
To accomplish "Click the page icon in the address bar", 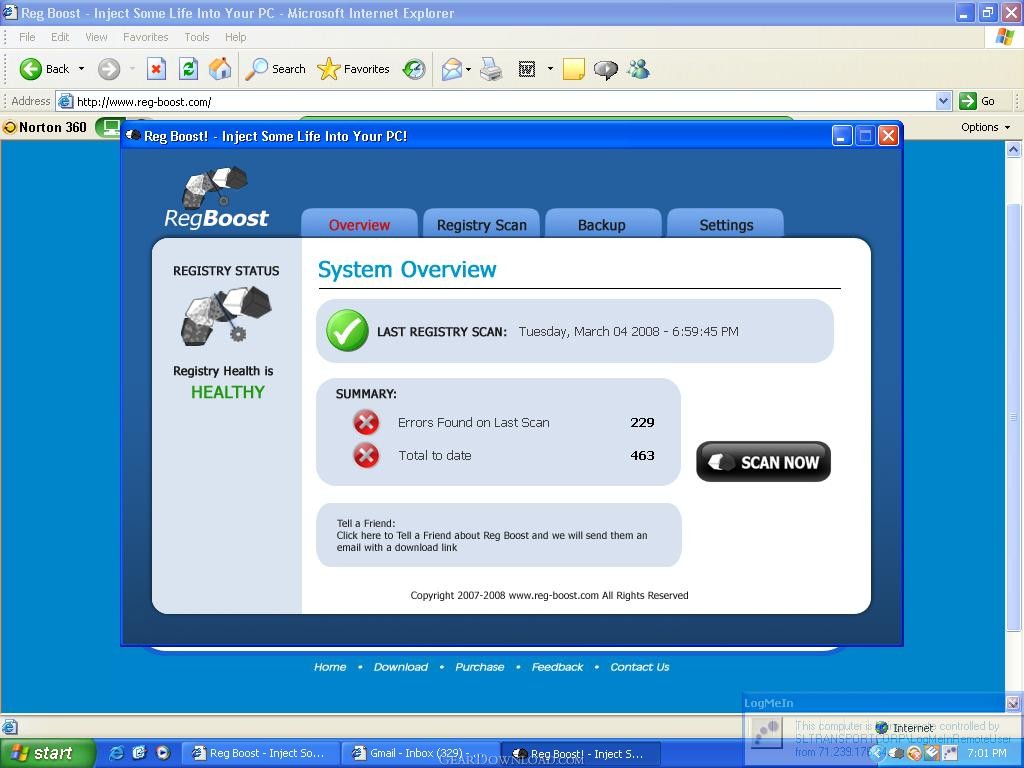I will click(65, 101).
